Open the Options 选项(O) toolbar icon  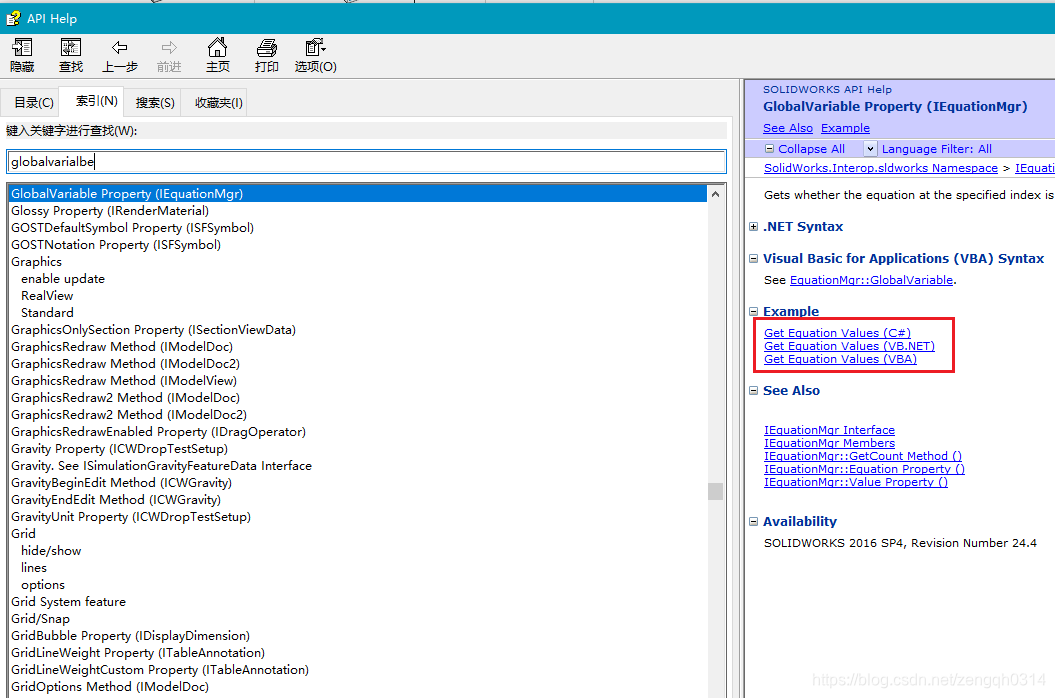pos(316,47)
